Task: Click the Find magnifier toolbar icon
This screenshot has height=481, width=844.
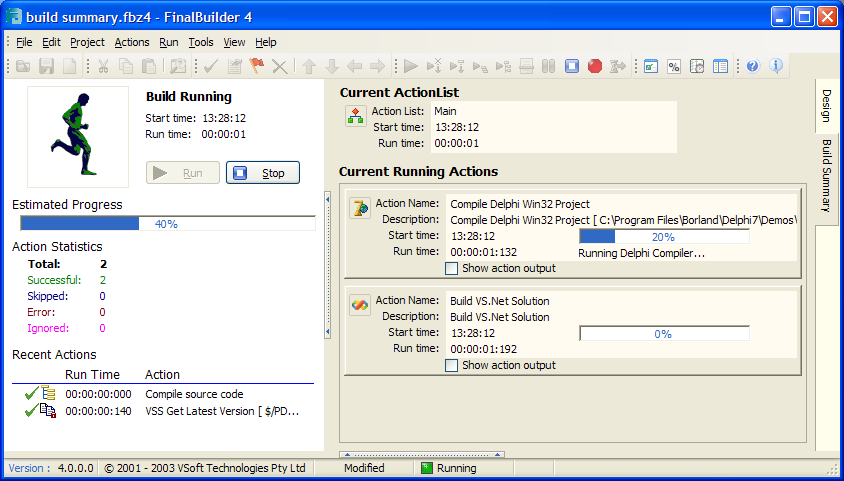Action: click(x=178, y=66)
